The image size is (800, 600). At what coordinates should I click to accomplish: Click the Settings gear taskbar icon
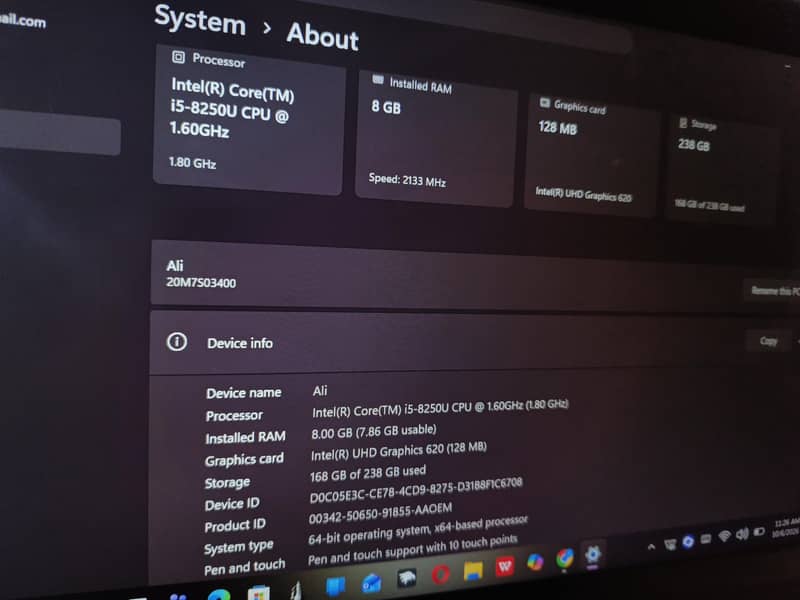pos(593,554)
